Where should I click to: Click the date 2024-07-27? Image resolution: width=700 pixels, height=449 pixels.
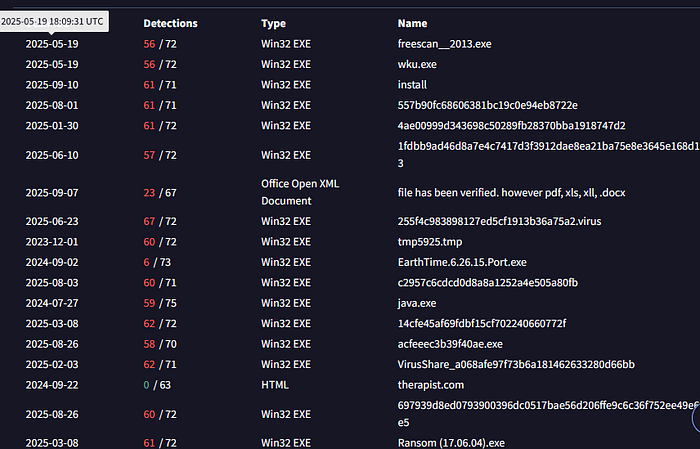pyautogui.click(x=52, y=303)
